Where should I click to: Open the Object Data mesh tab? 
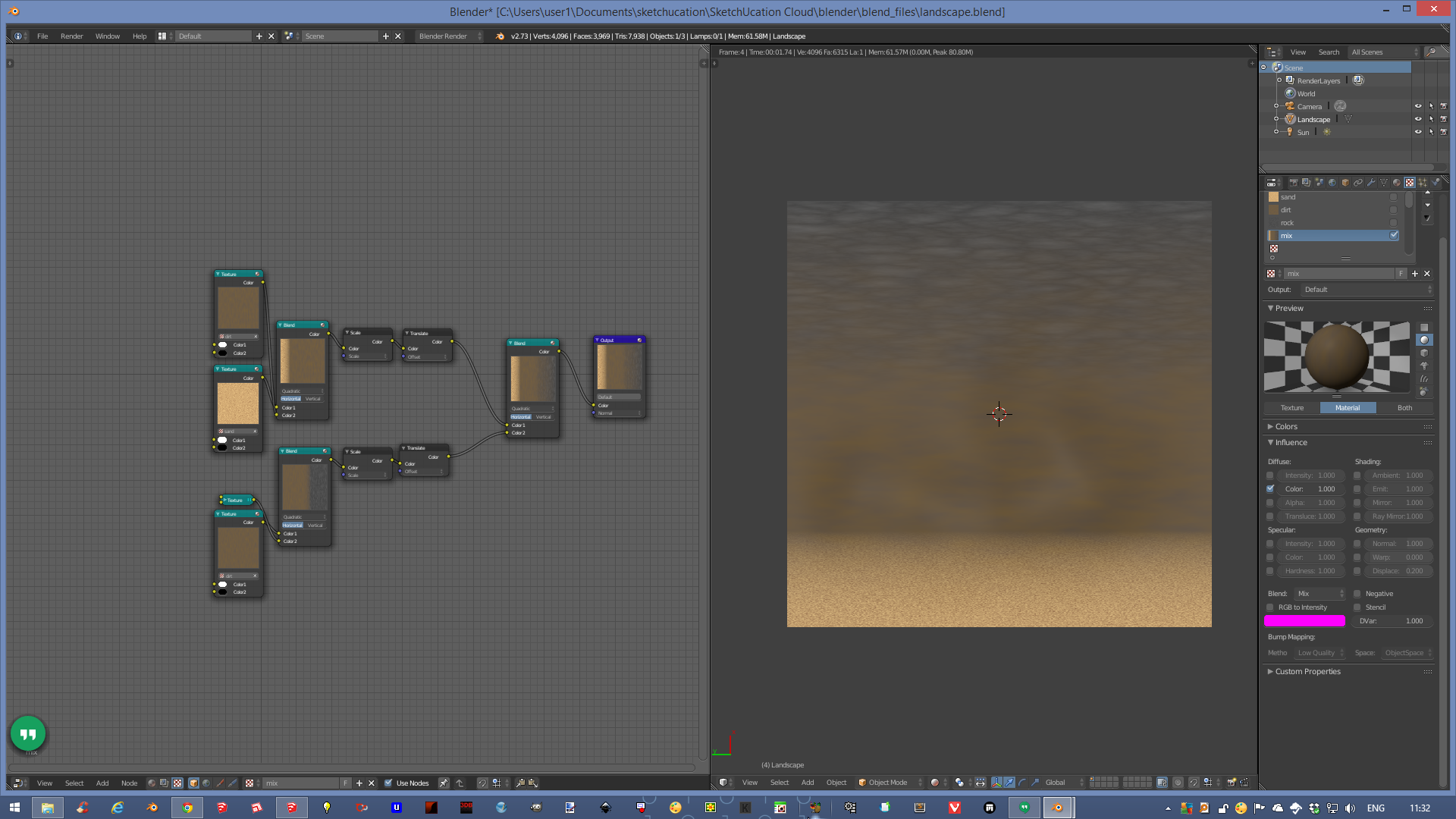tap(1383, 183)
